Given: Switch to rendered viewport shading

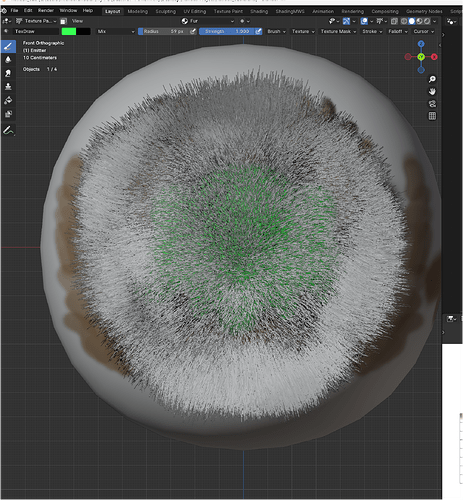Looking at the screenshot, I should [427, 21].
